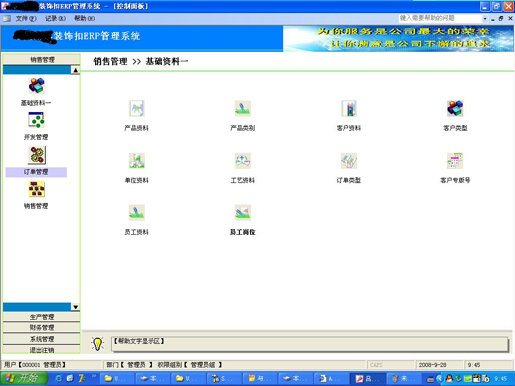
Task: Open the 帮助 menu
Action: click(x=84, y=18)
